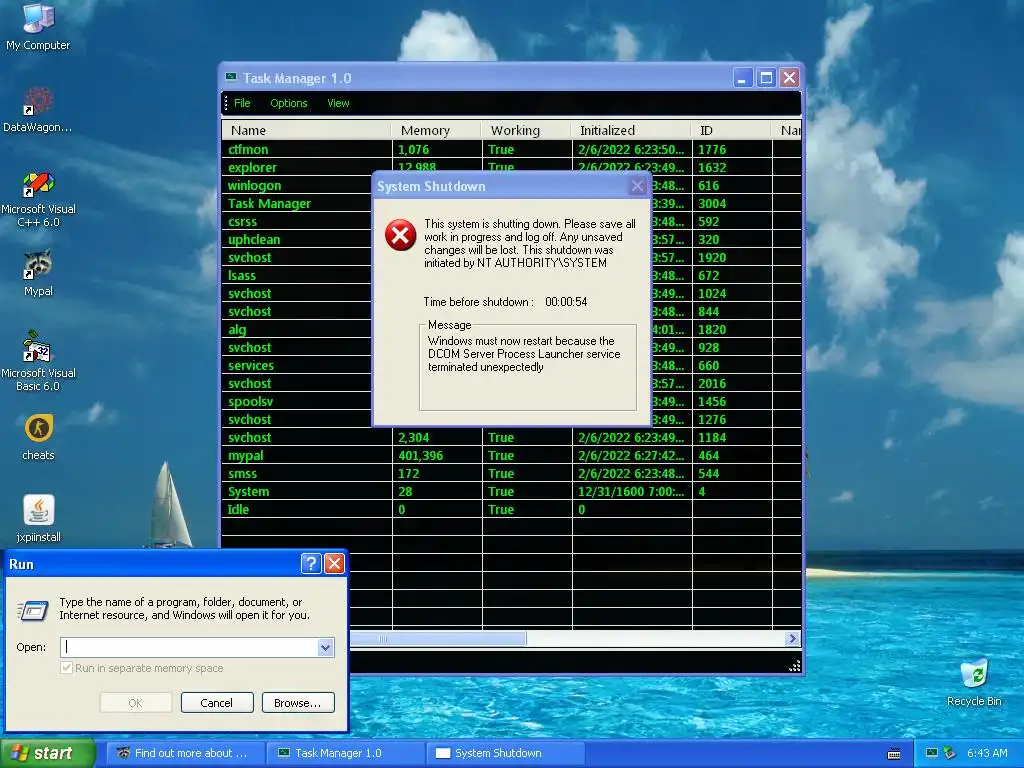The height and width of the screenshot is (768, 1024).
Task: Click the Browse... button in Run dialog
Action: point(298,703)
